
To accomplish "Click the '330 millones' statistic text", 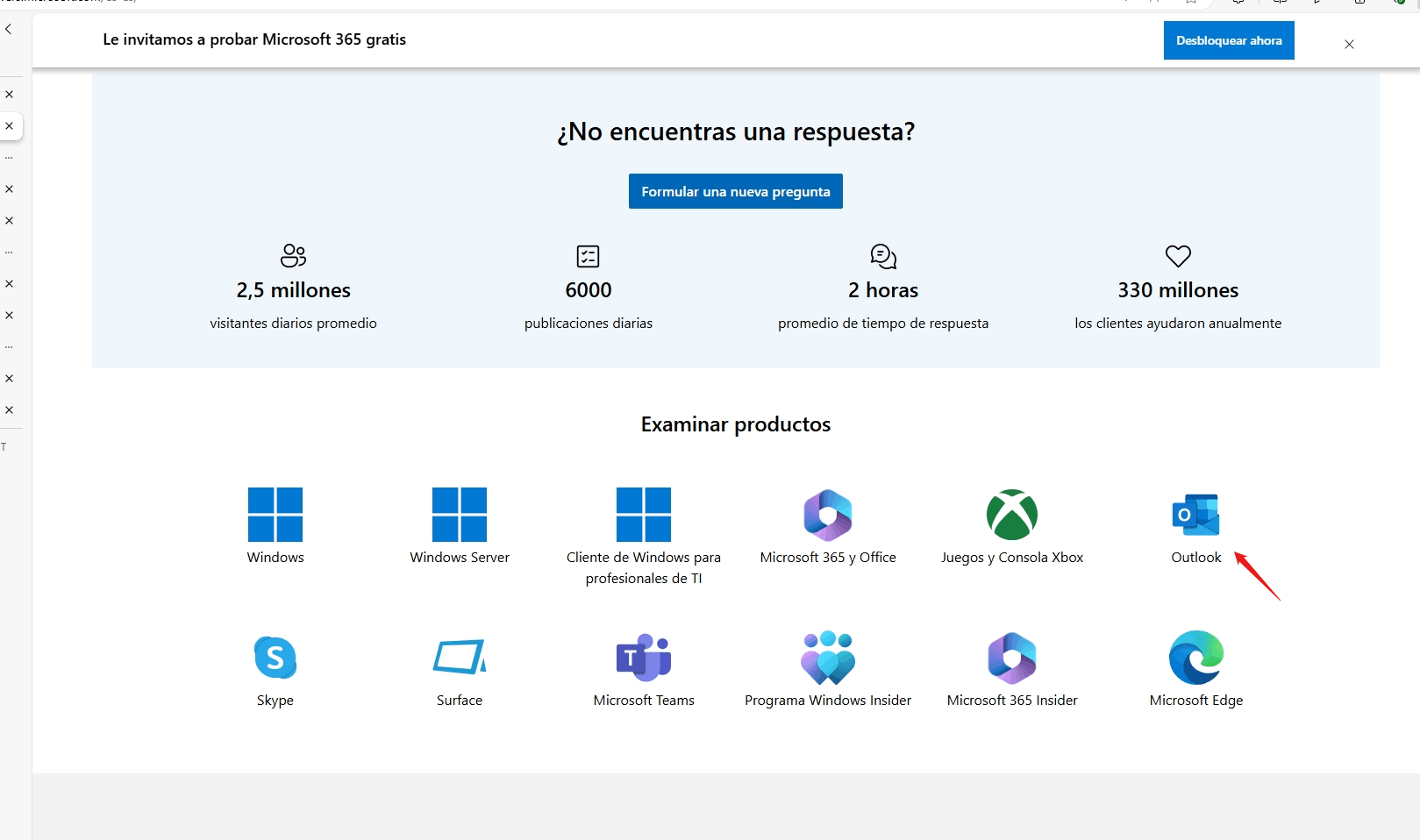I will click(1178, 290).
